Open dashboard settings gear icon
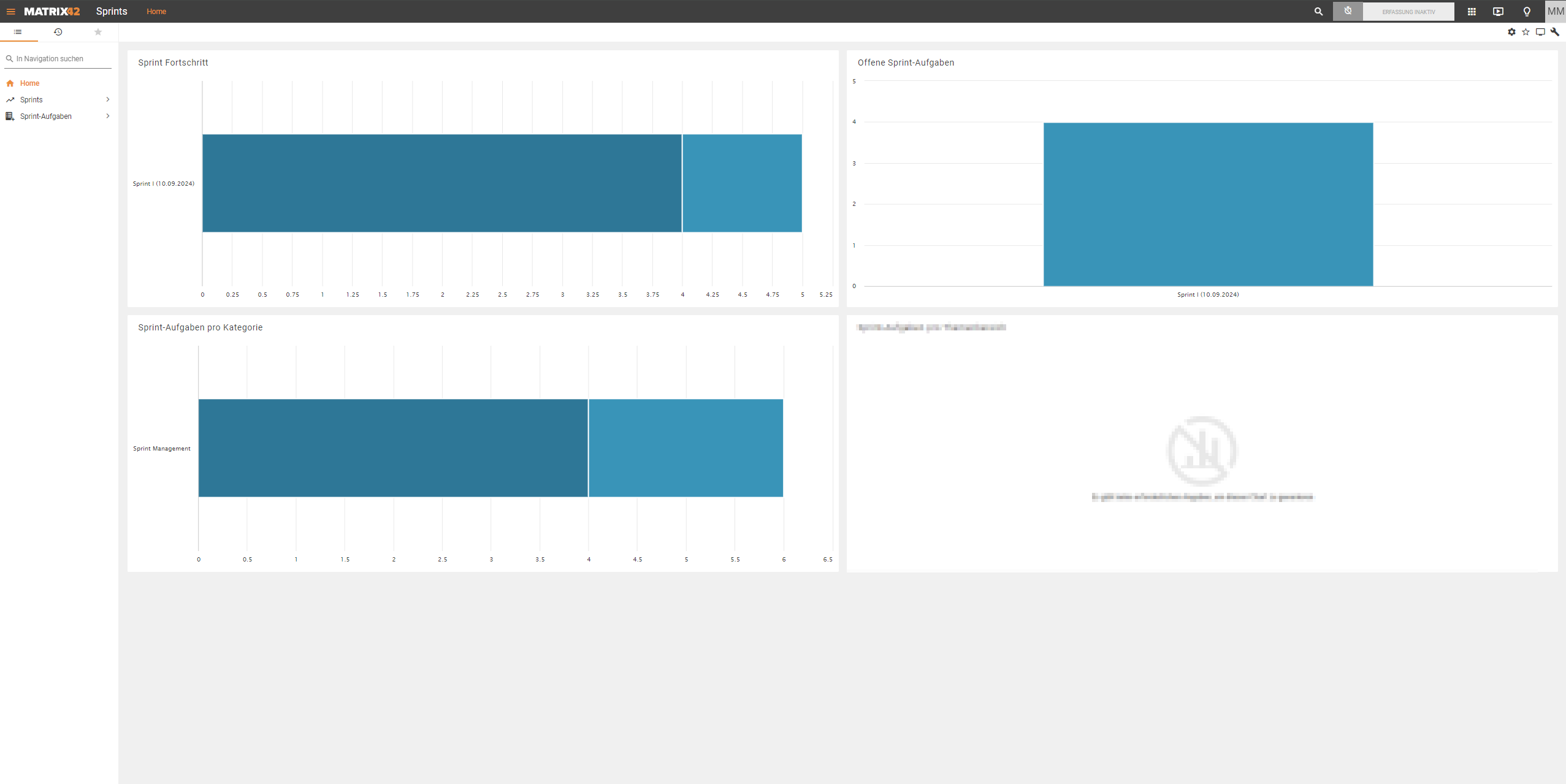 (1511, 32)
